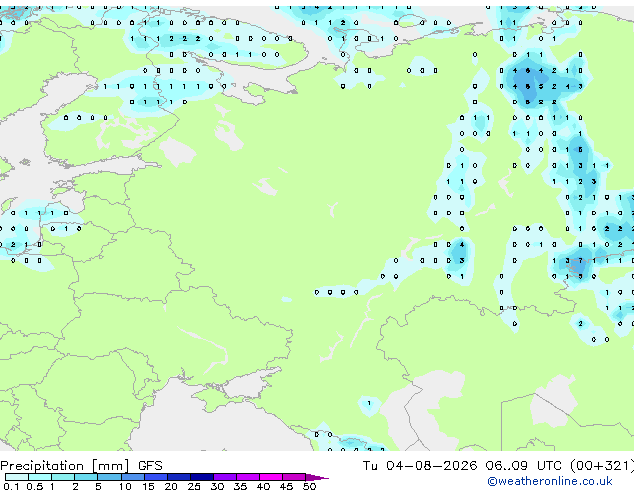Click the 45–50 mm legend color swatch
The height and width of the screenshot is (490, 634).
[294, 477]
